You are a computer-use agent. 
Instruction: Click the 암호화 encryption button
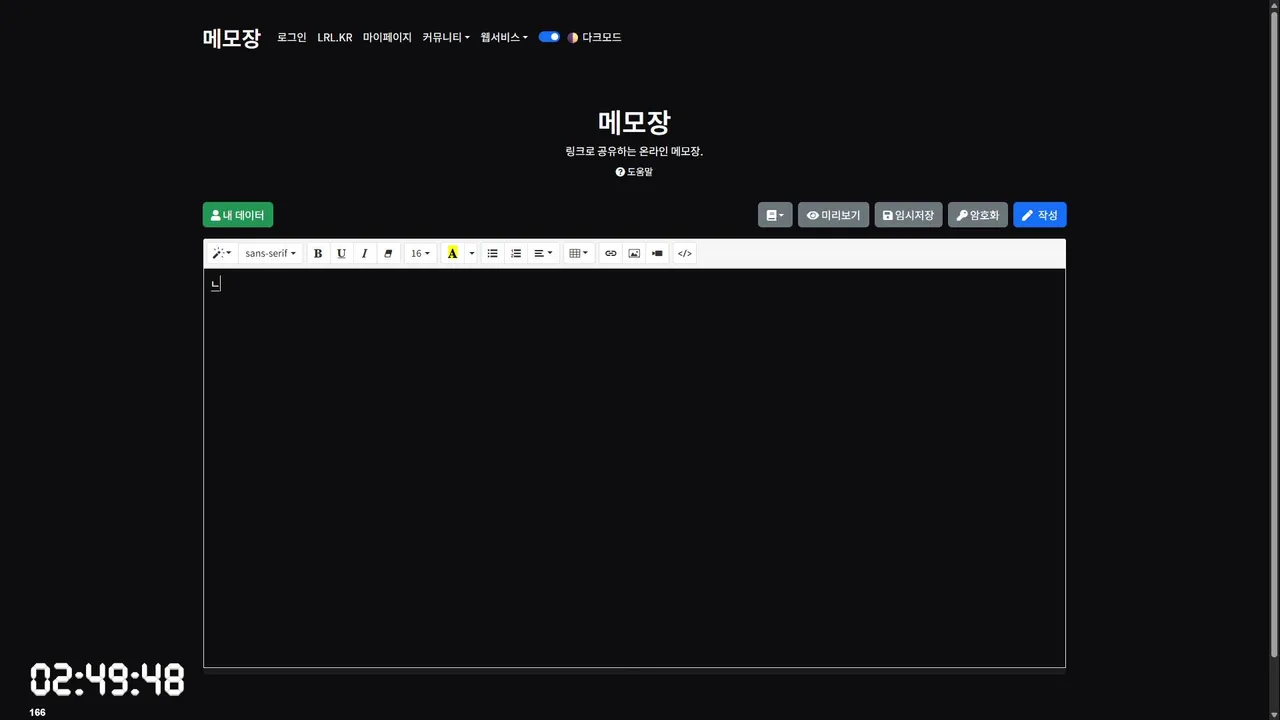(x=978, y=215)
